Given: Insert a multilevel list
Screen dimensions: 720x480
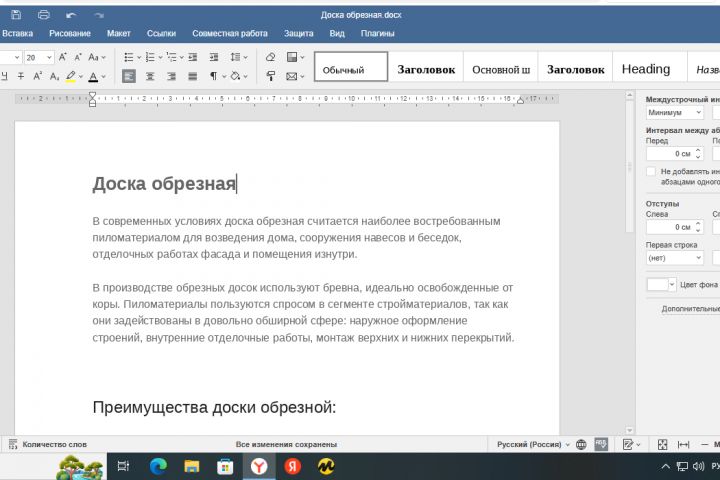Looking at the screenshot, I should [171, 57].
